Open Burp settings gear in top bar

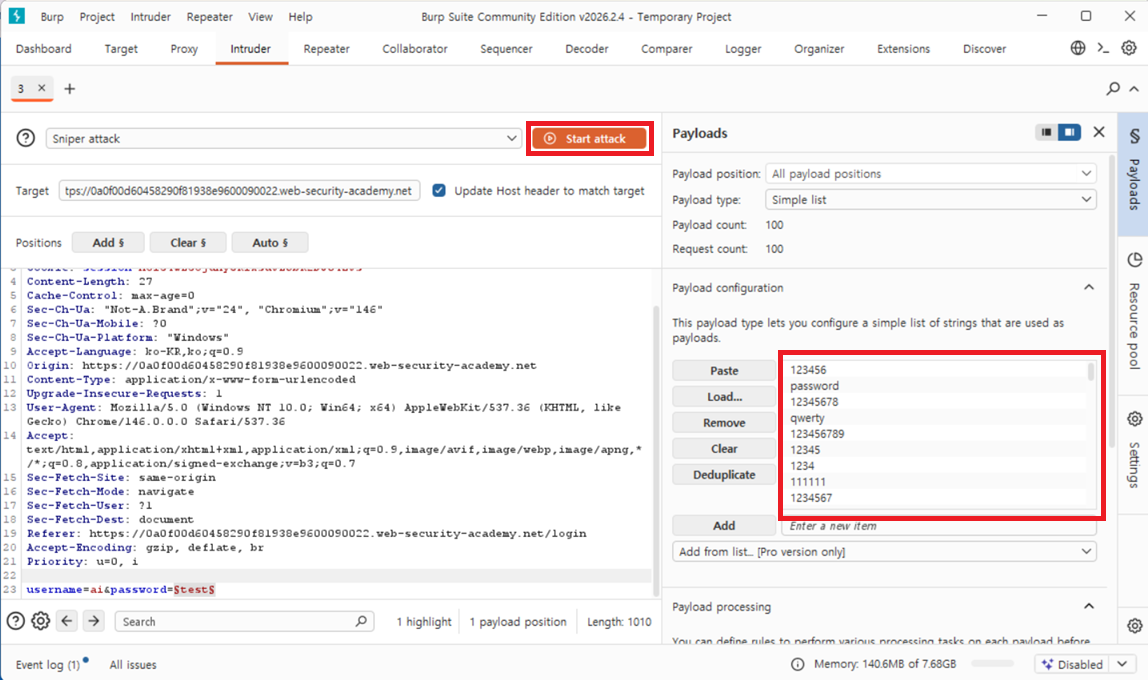(1129, 48)
